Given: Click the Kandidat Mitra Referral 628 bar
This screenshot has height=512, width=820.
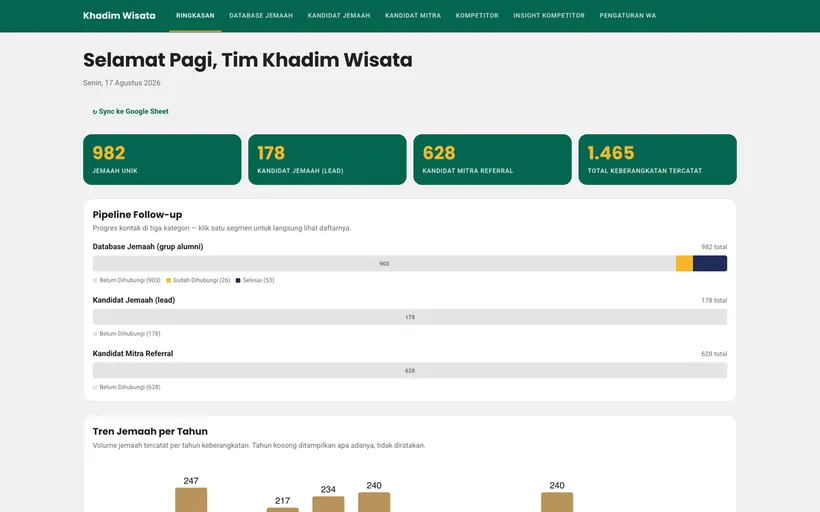Looking at the screenshot, I should tap(410, 370).
